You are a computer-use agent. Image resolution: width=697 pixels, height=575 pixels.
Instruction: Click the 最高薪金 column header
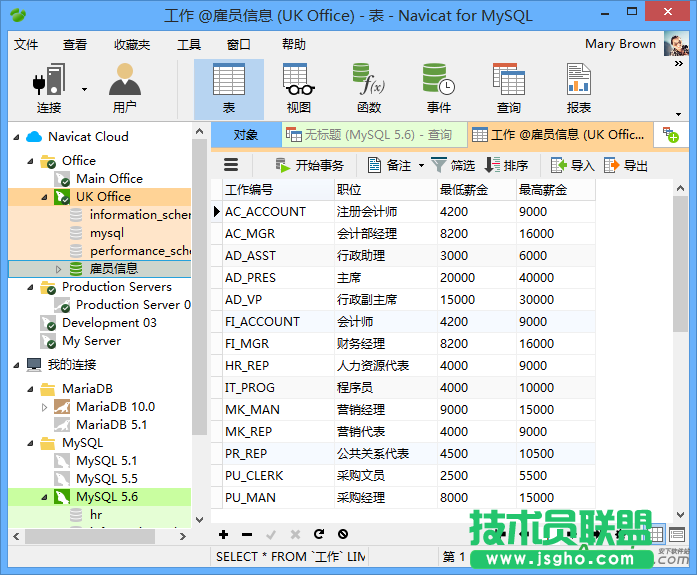(556, 190)
